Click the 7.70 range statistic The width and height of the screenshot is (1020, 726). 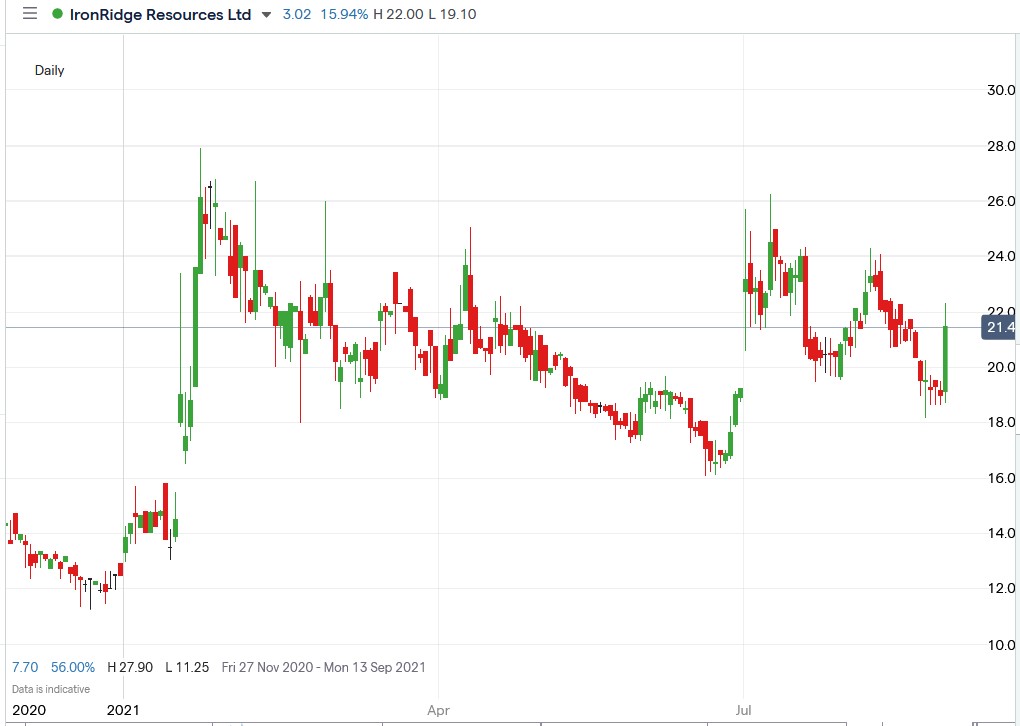pos(23,667)
